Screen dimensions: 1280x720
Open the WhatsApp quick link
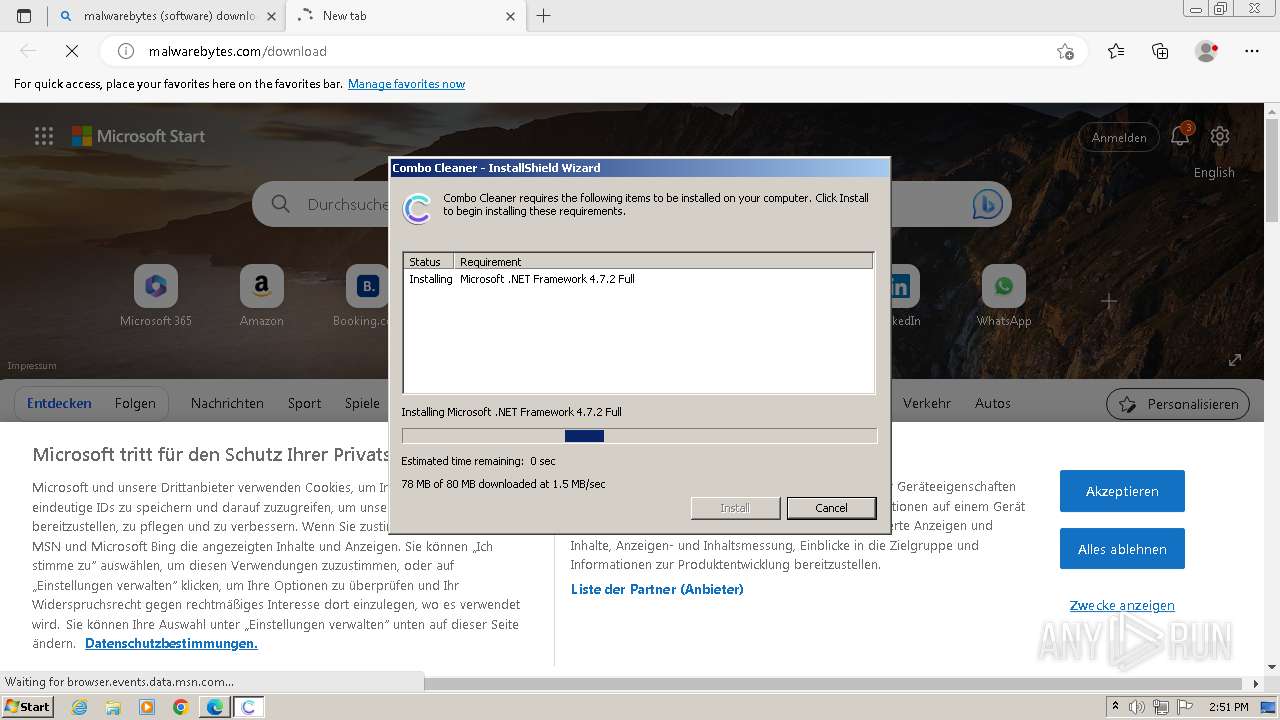1004,296
